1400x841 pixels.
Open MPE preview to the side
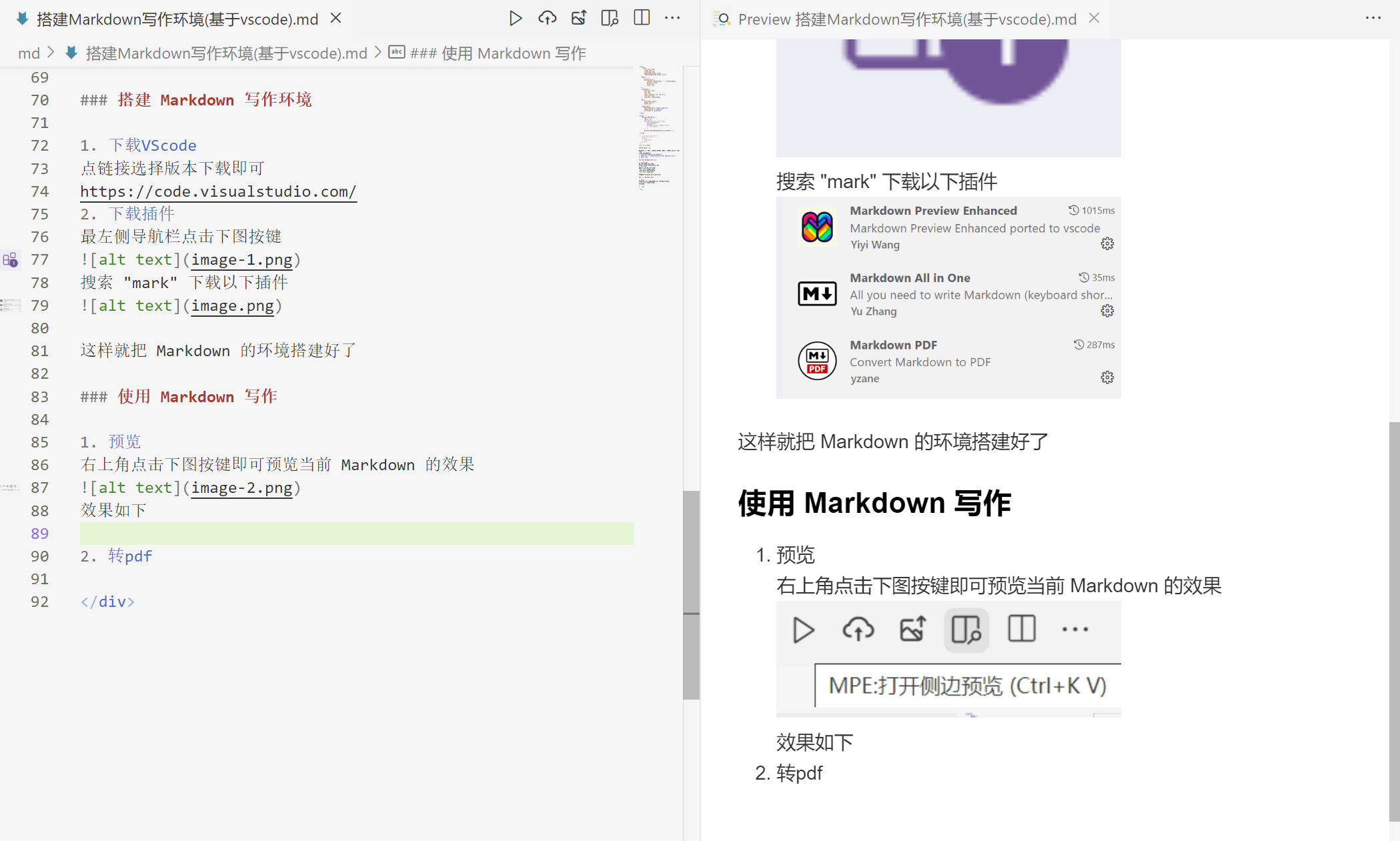coord(609,18)
